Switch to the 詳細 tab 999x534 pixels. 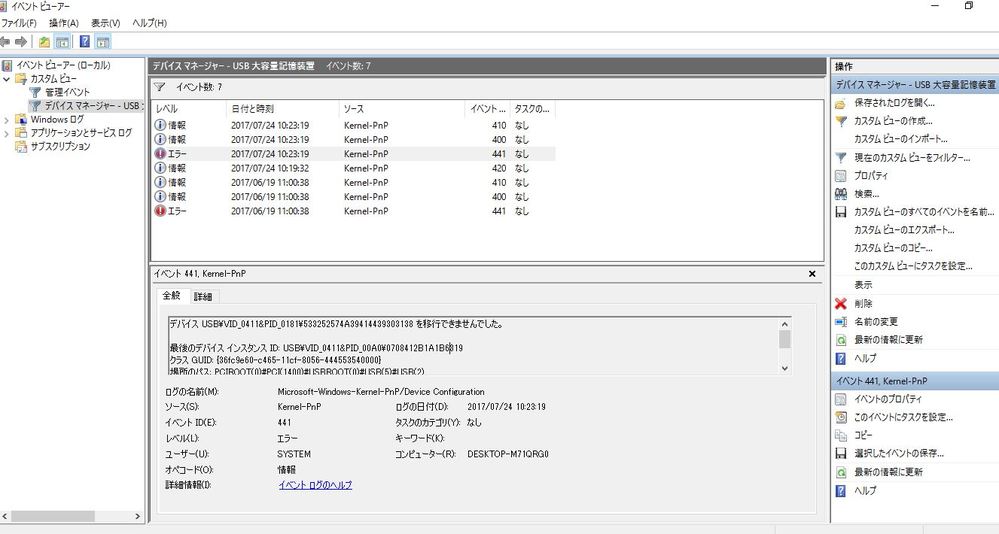[203, 297]
